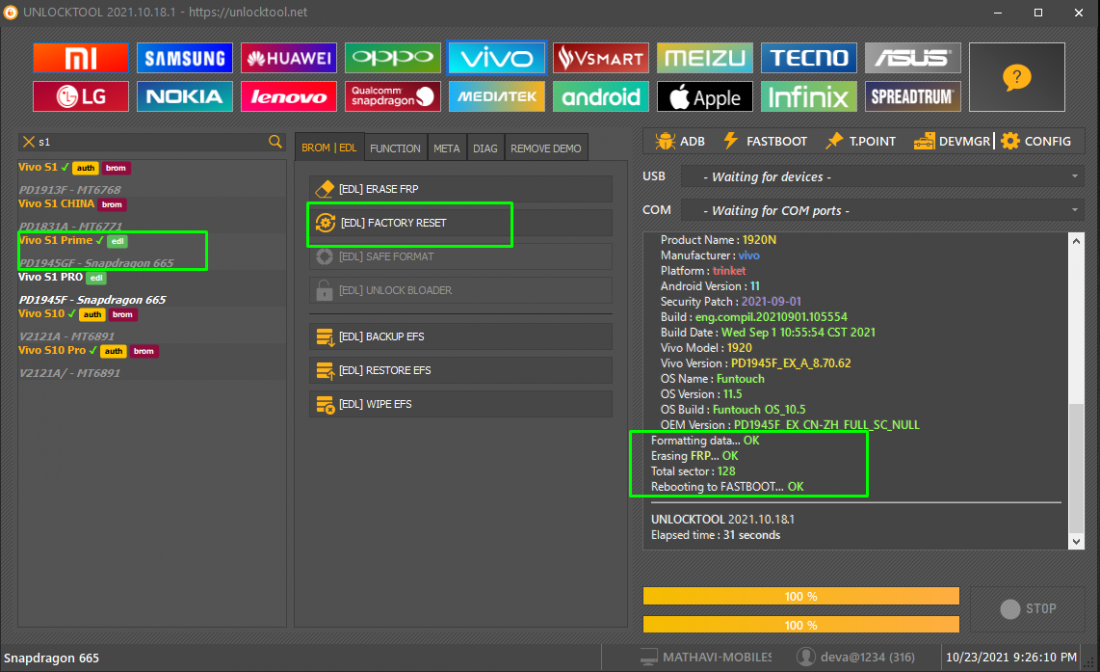Select the Meizu brand logo
Viewport: 1100px width, 672px height.
point(704,58)
